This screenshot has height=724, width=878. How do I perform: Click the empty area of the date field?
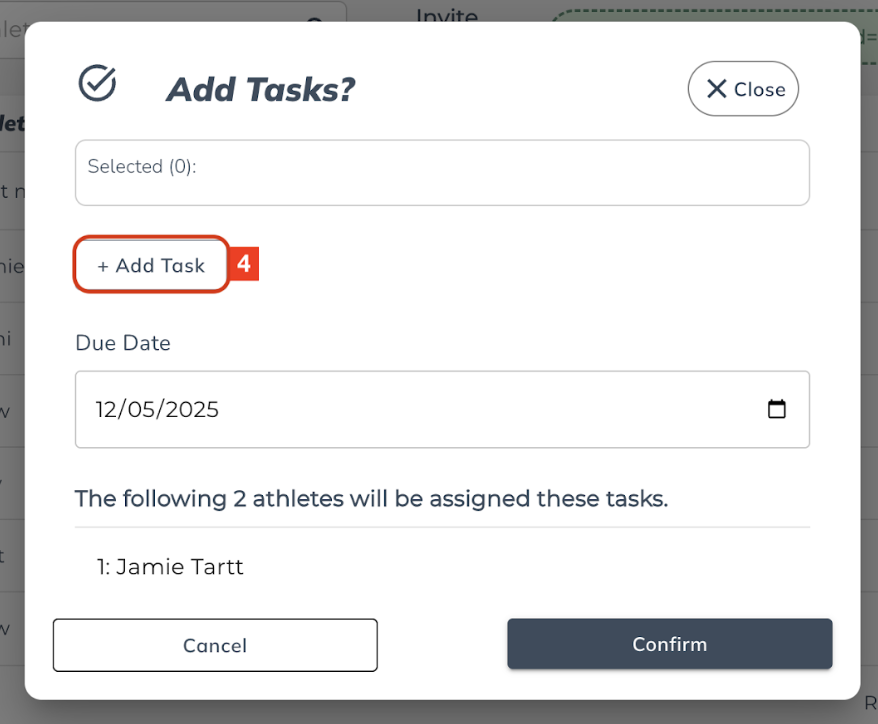480,409
